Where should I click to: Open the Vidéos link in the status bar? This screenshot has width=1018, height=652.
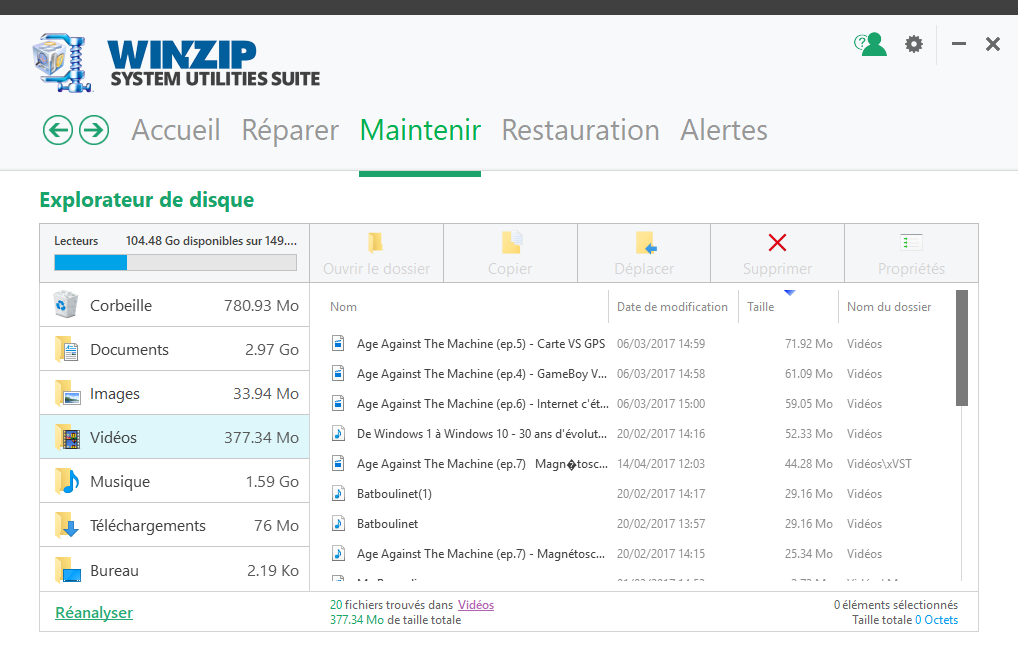pos(475,604)
